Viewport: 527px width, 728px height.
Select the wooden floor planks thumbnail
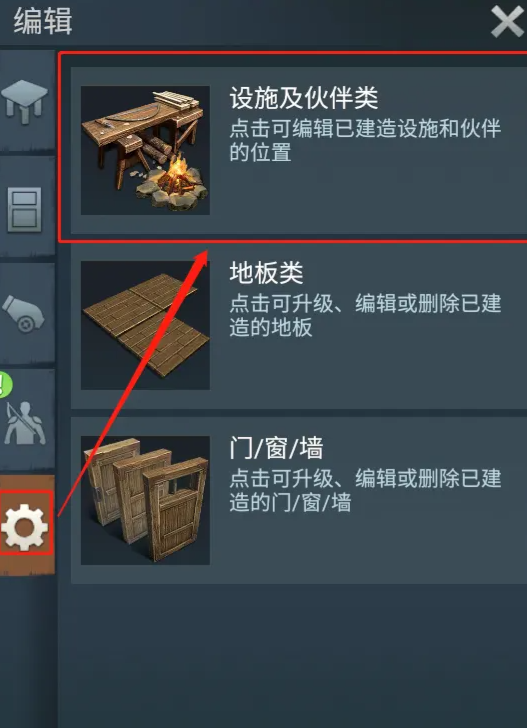click(x=145, y=325)
